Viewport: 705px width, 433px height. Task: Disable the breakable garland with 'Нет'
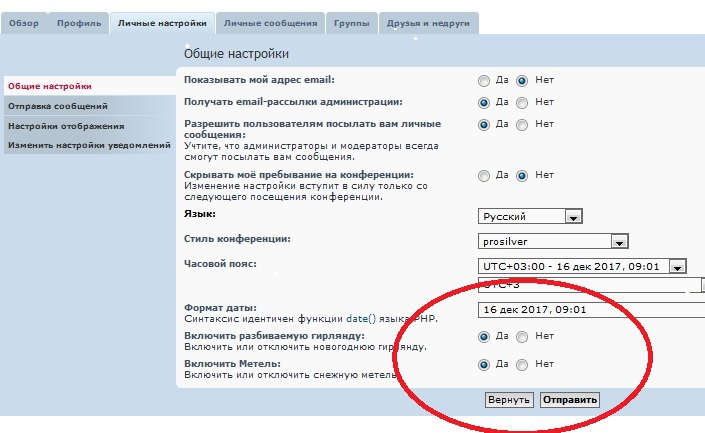(522, 337)
